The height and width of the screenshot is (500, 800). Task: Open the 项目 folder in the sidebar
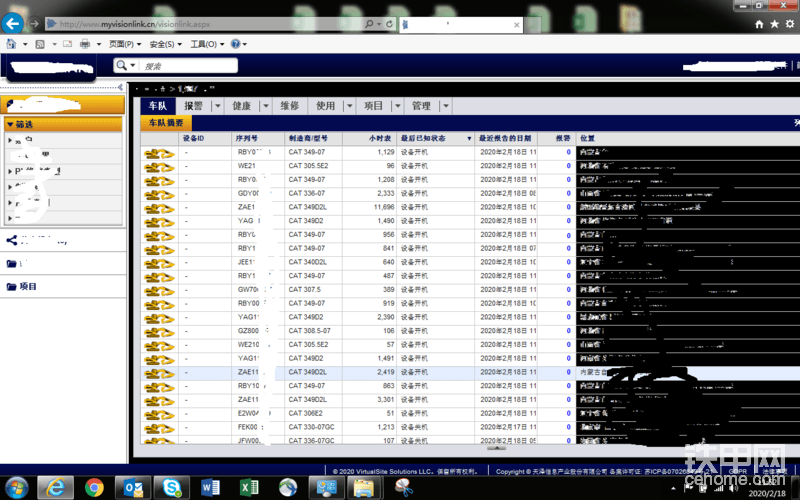[21, 287]
